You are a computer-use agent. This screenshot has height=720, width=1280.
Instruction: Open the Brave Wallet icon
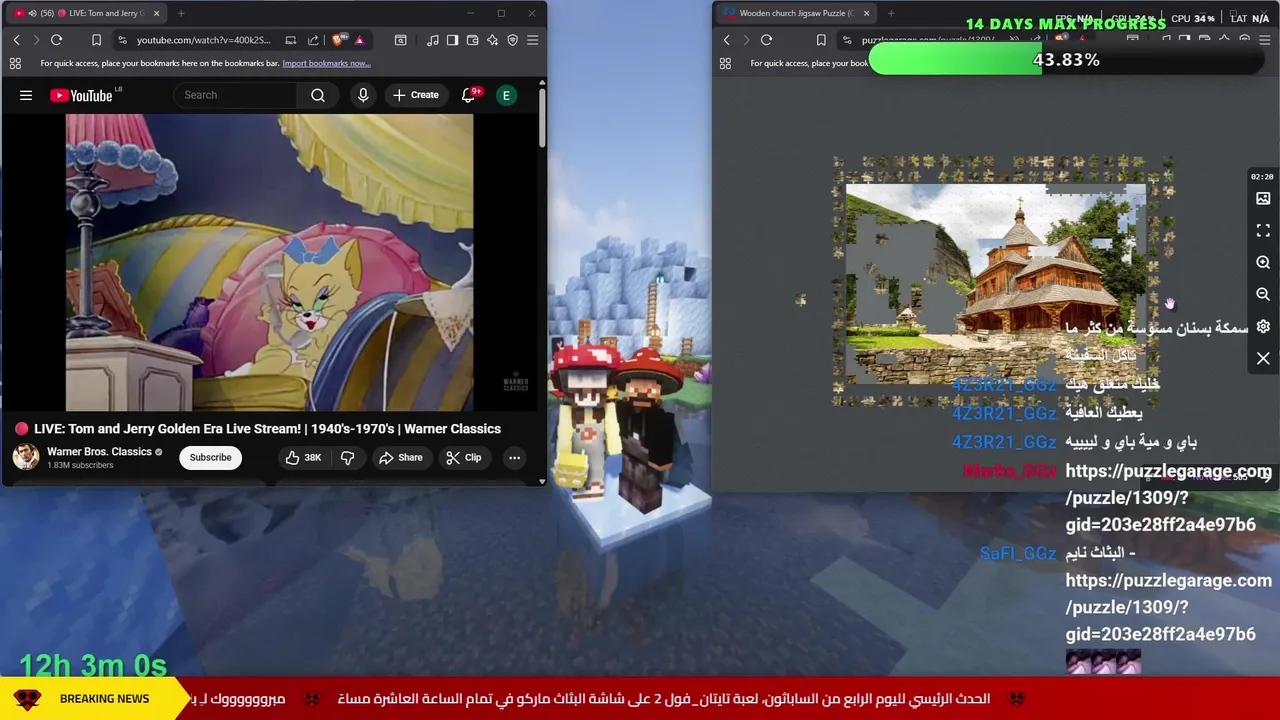[472, 40]
